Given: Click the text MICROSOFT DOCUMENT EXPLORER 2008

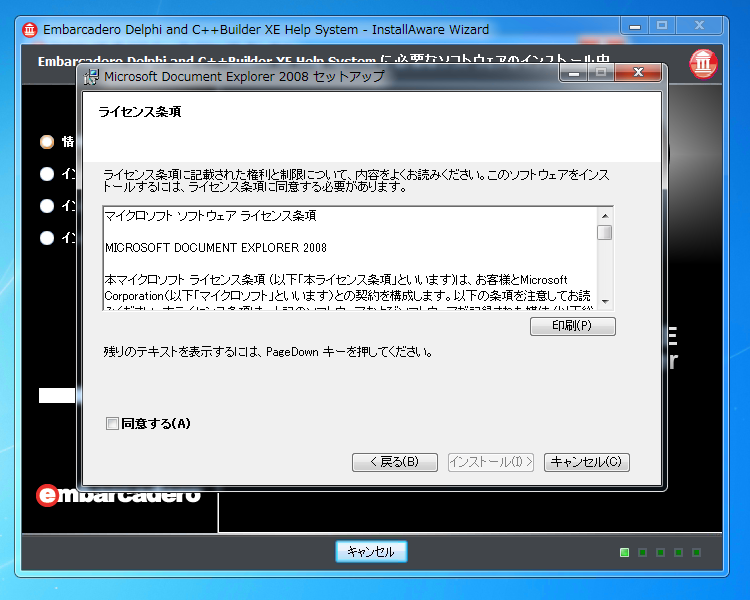Looking at the screenshot, I should [x=216, y=248].
